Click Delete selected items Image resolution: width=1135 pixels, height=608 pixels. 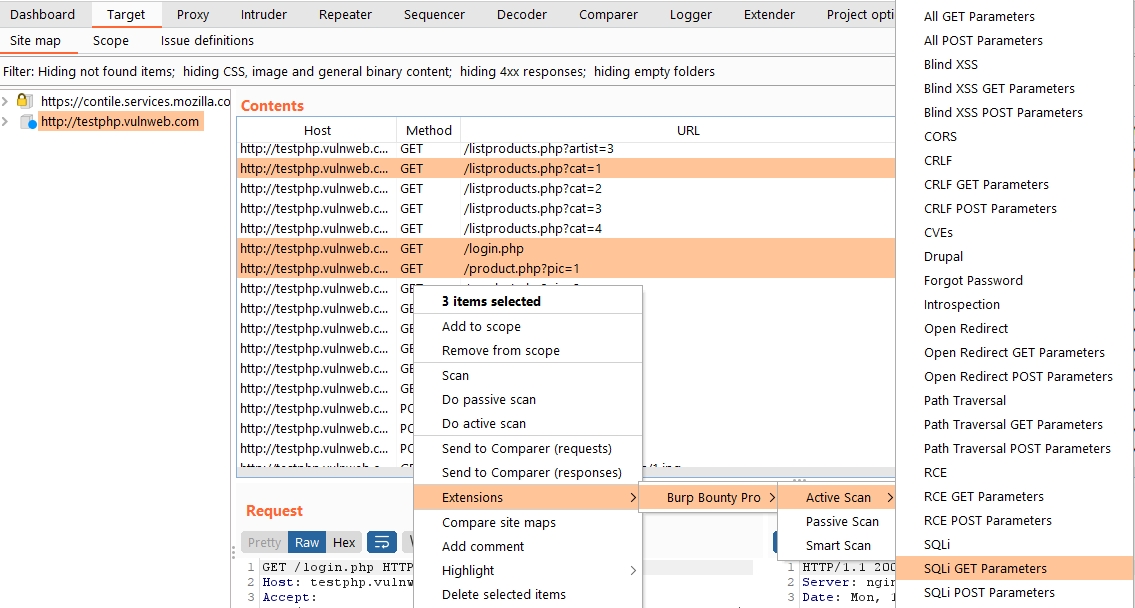503,594
